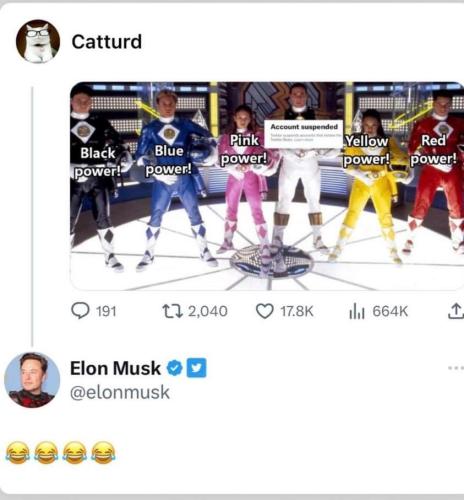Click the blue verified checkmark badge
The image size is (464, 500).
pos(175,368)
